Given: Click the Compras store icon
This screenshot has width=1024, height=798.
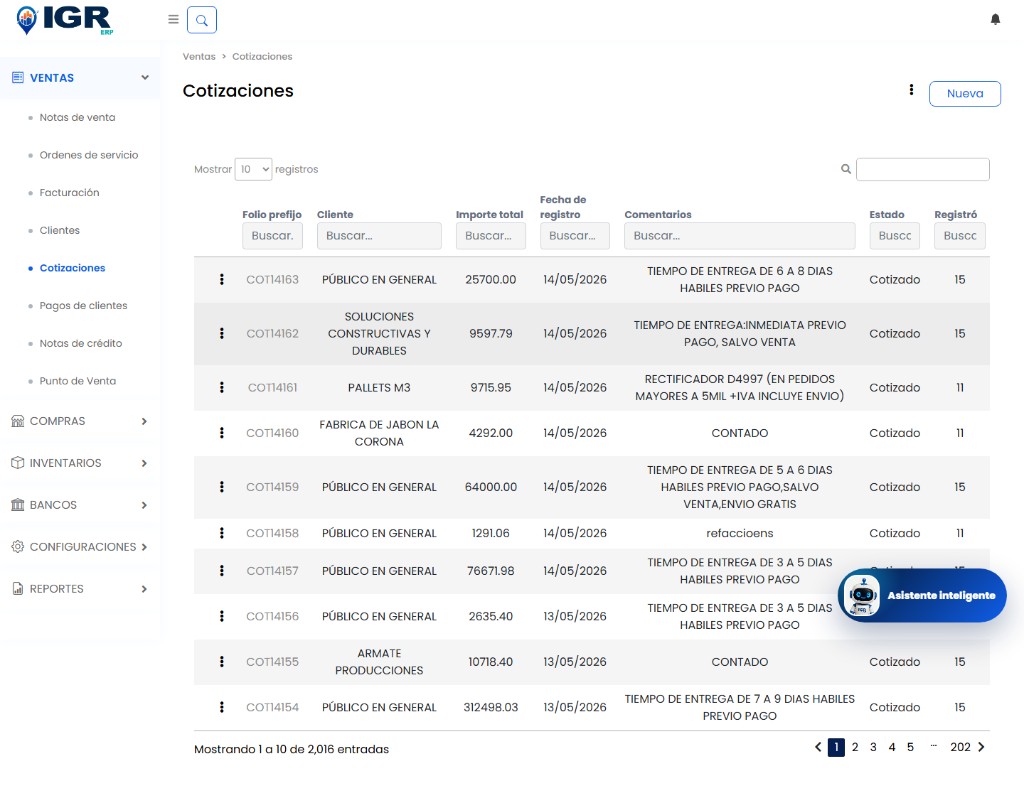Looking at the screenshot, I should click(x=18, y=421).
